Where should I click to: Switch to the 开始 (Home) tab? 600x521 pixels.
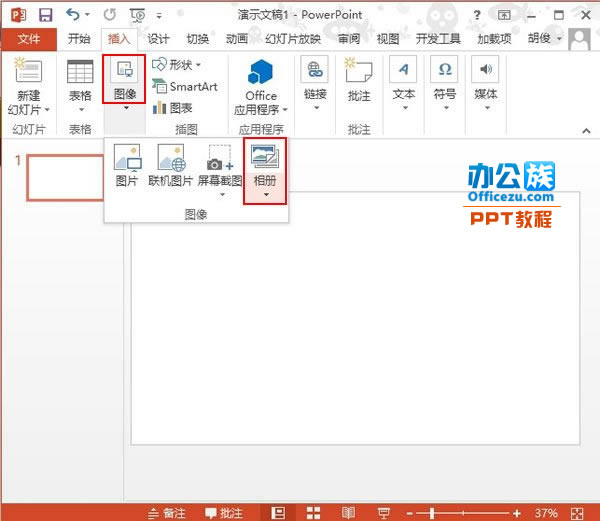pos(79,39)
